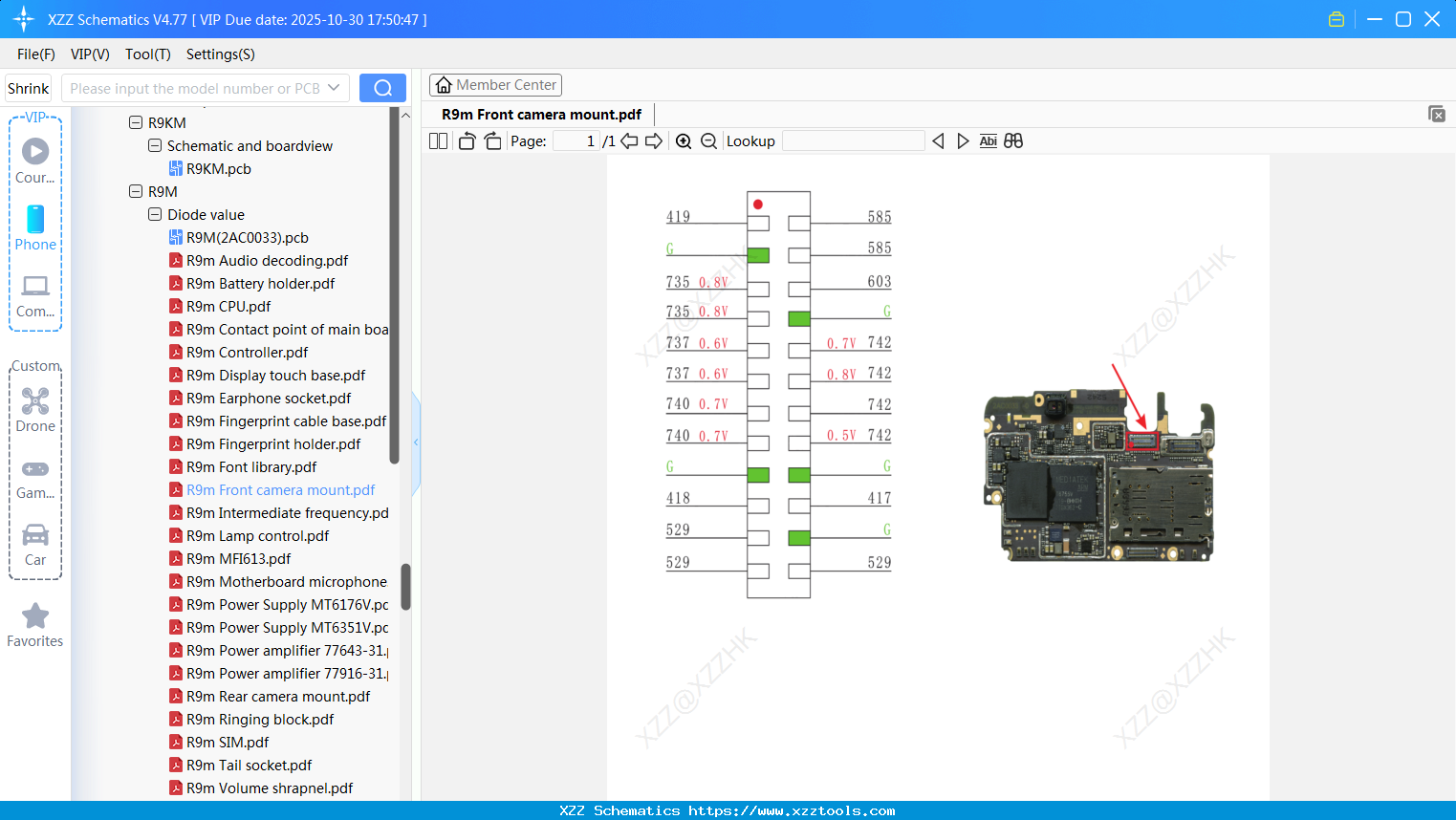
Task: Open the Tool(T) menu
Action: [147, 54]
